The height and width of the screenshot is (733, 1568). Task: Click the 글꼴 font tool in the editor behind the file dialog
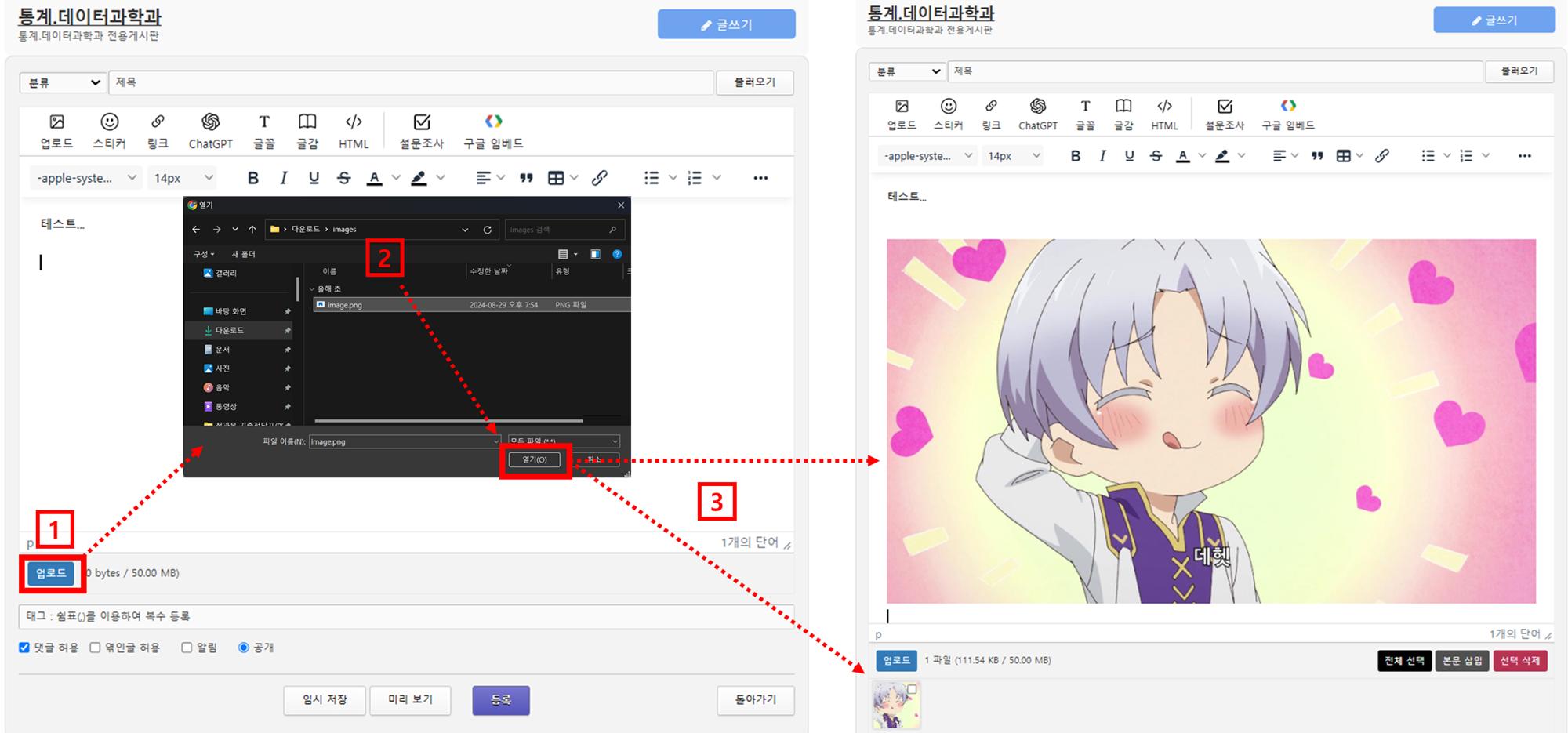pyautogui.click(x=264, y=131)
